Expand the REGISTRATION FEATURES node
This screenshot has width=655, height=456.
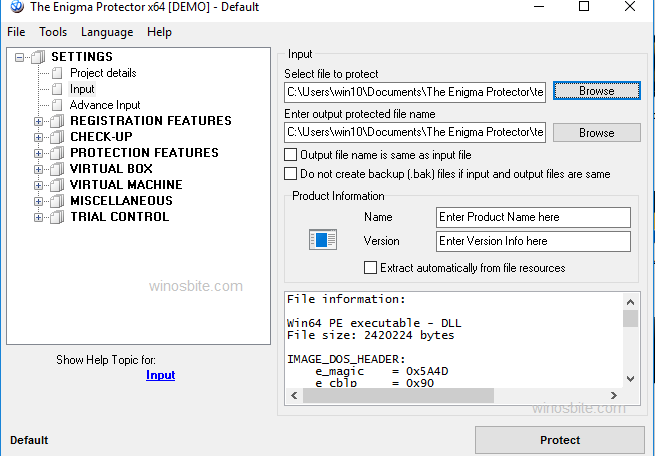coord(38,122)
